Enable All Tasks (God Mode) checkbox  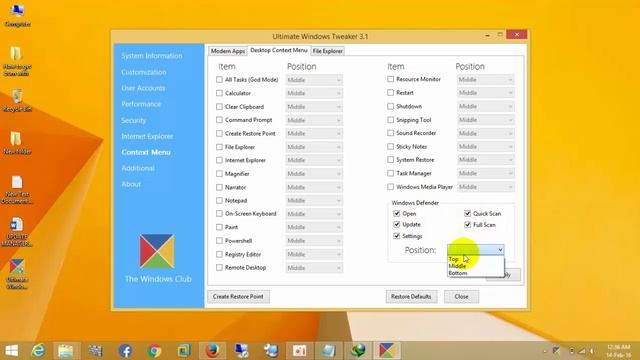[x=219, y=80]
